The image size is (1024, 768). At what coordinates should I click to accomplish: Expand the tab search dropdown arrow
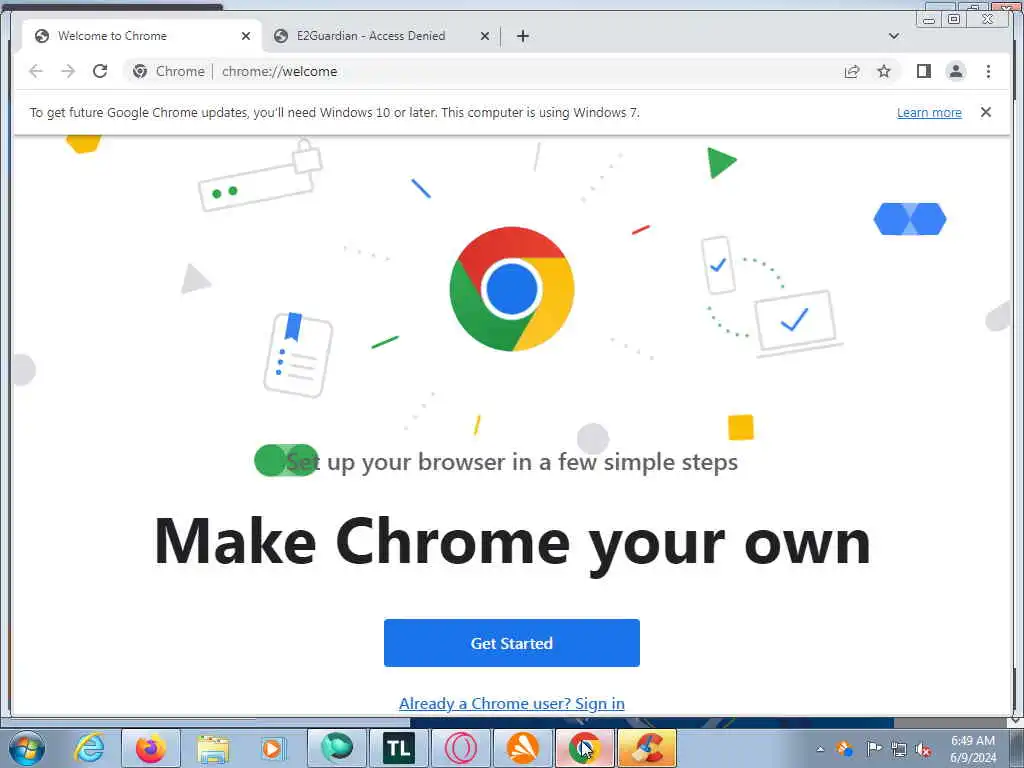click(893, 36)
